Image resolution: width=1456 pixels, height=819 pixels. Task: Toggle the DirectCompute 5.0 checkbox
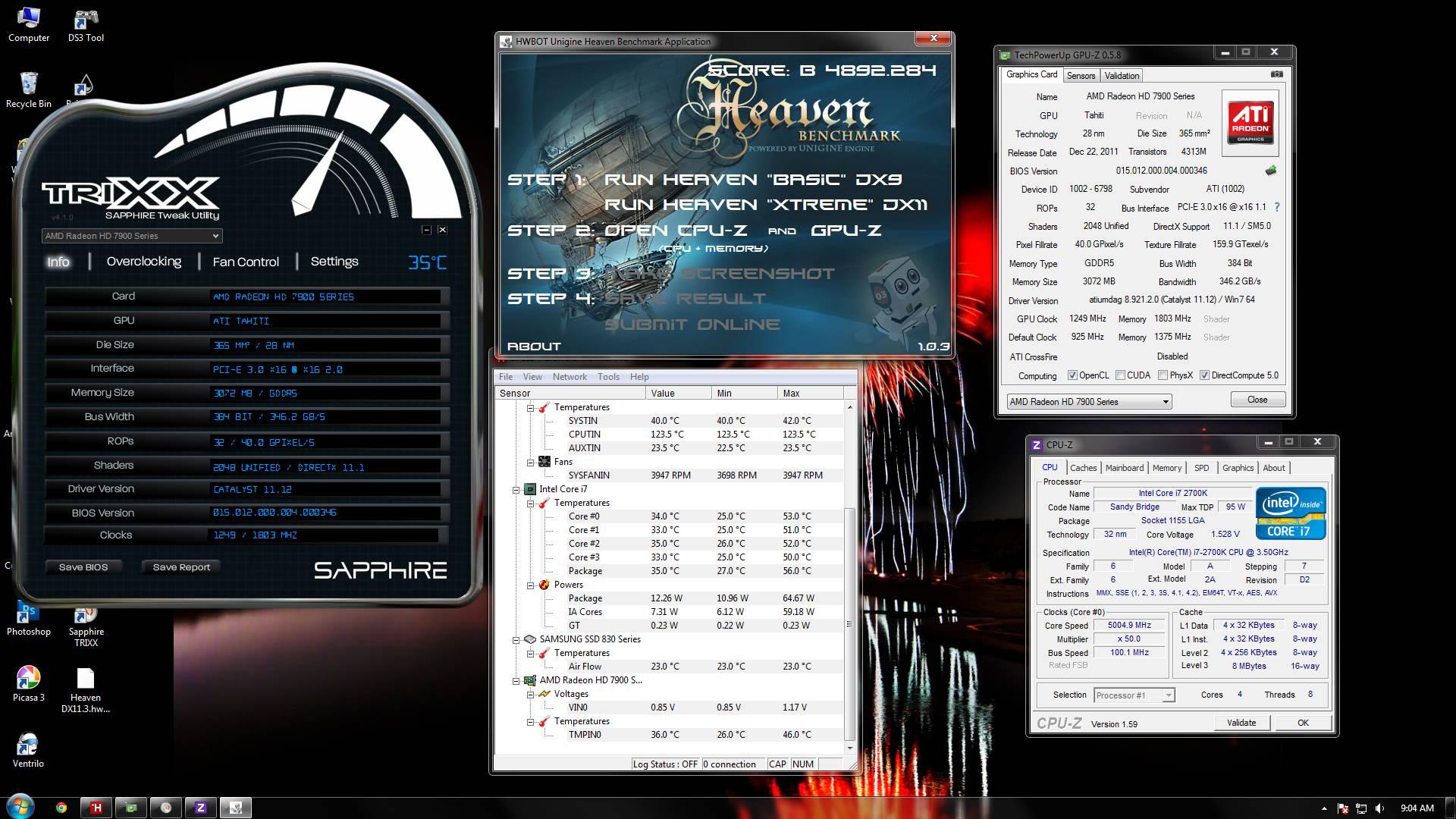point(1204,375)
